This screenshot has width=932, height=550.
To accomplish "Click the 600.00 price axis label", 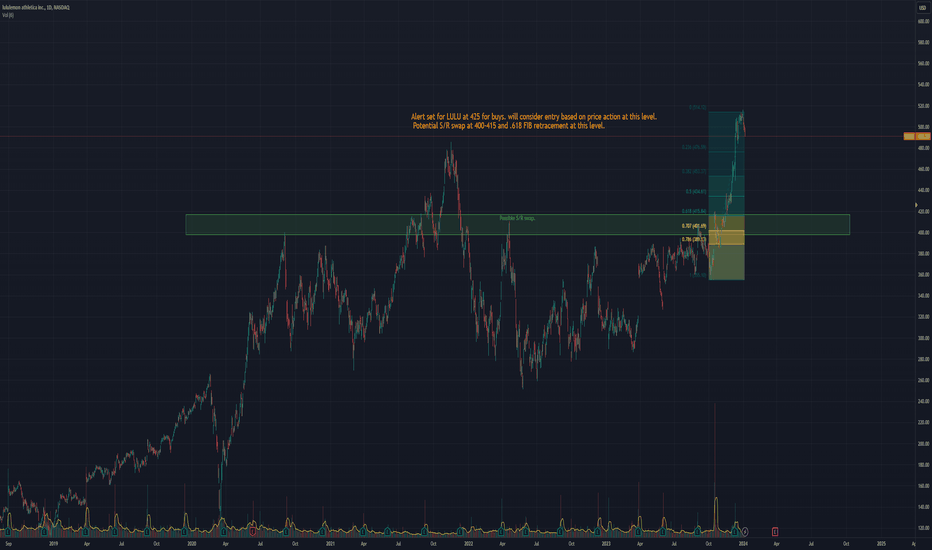I will coord(923,21).
